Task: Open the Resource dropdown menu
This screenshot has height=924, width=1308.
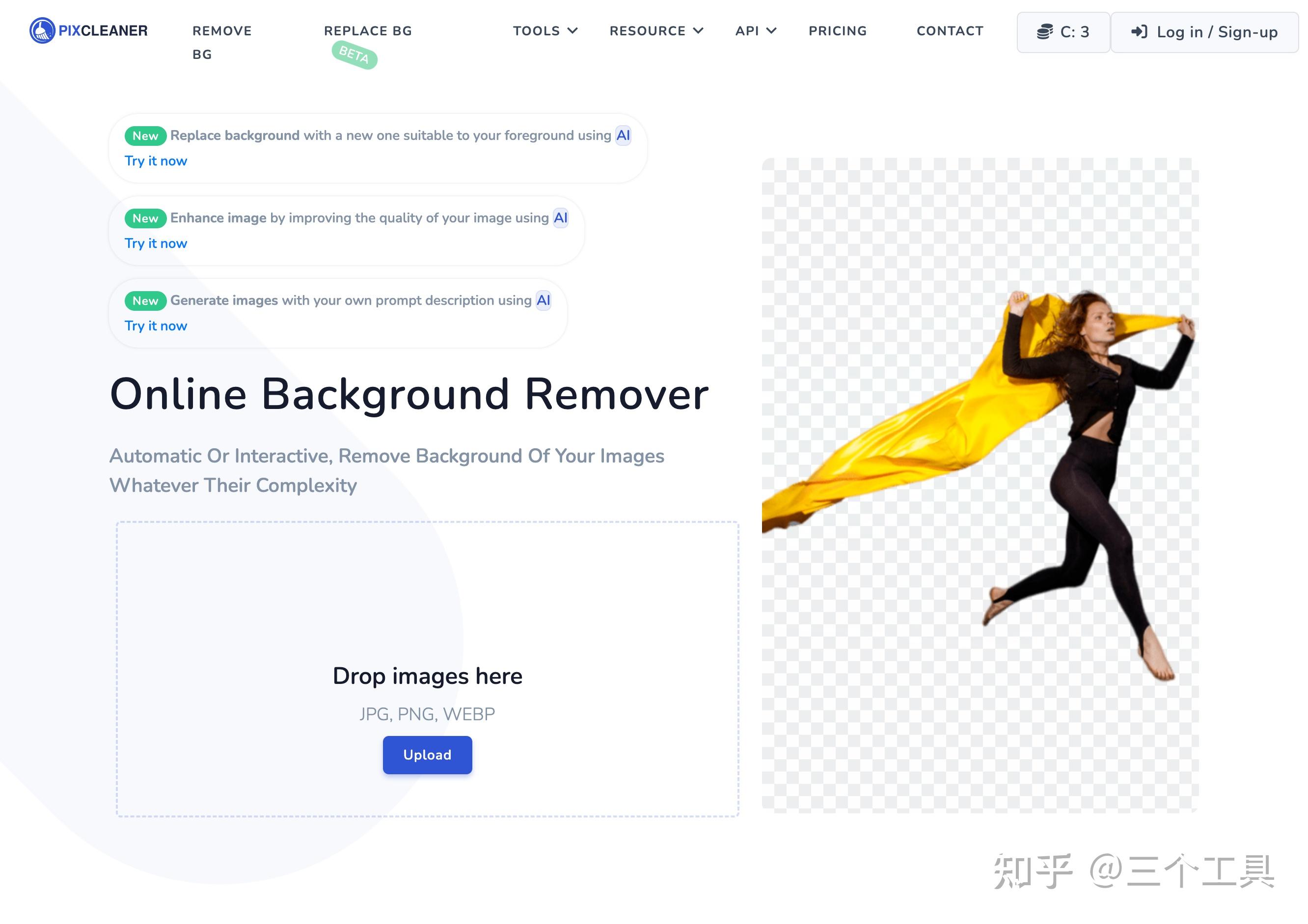Action: point(655,31)
